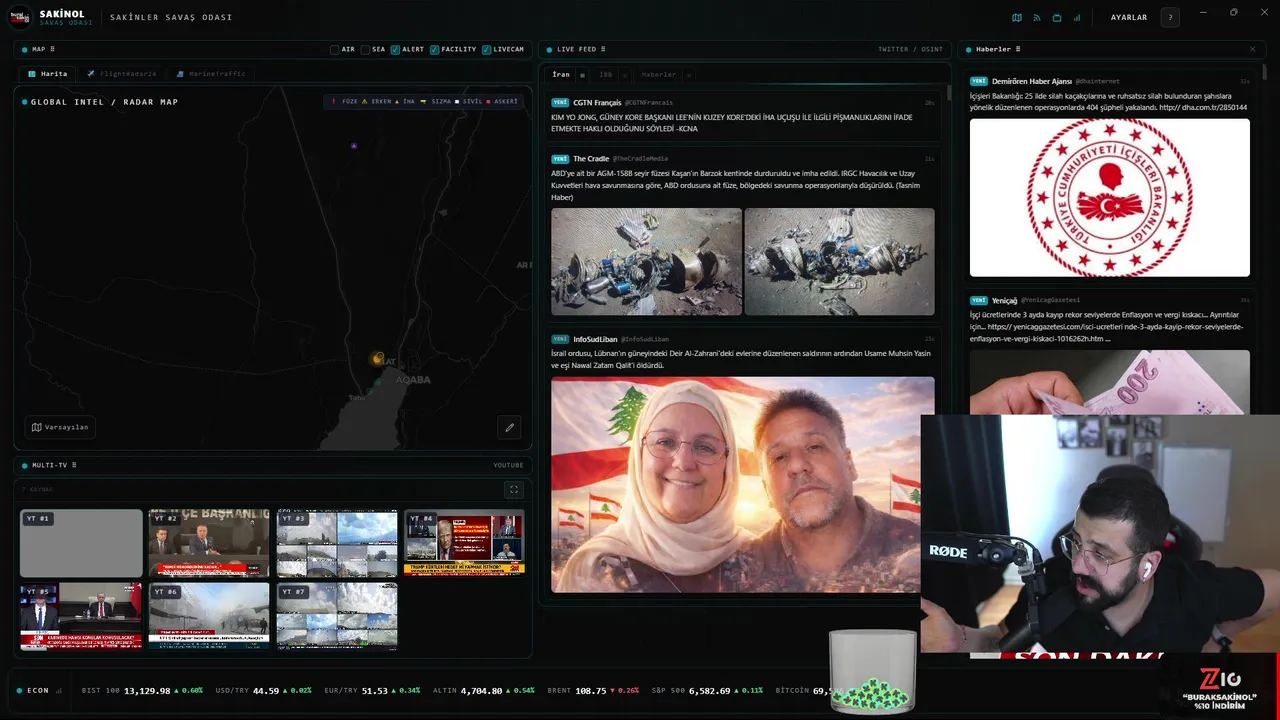The height and width of the screenshot is (720, 1280).
Task: Open Demirören Haber Ajansı author name
Action: 1032,81
